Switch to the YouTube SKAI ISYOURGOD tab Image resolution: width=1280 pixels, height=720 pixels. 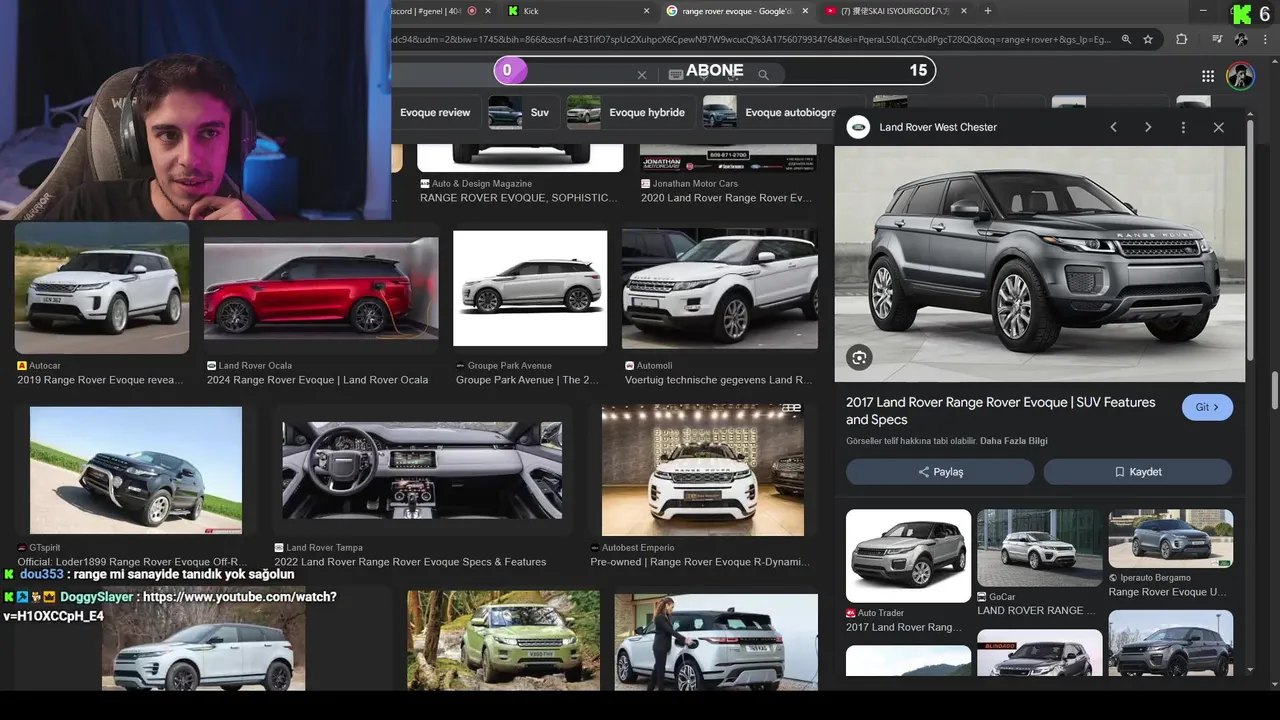(895, 11)
